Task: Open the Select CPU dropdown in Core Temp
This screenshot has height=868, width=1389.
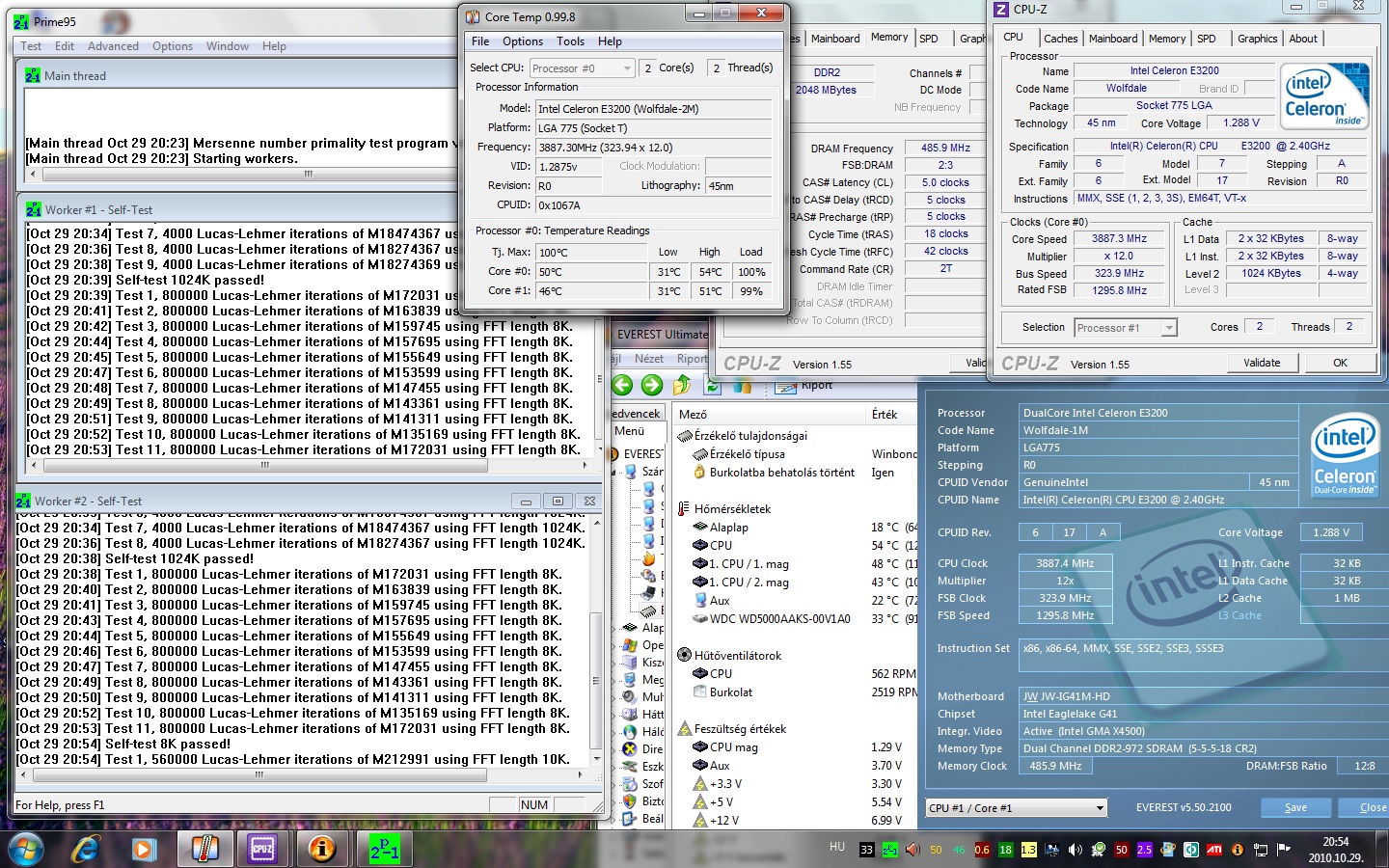Action: coord(583,68)
